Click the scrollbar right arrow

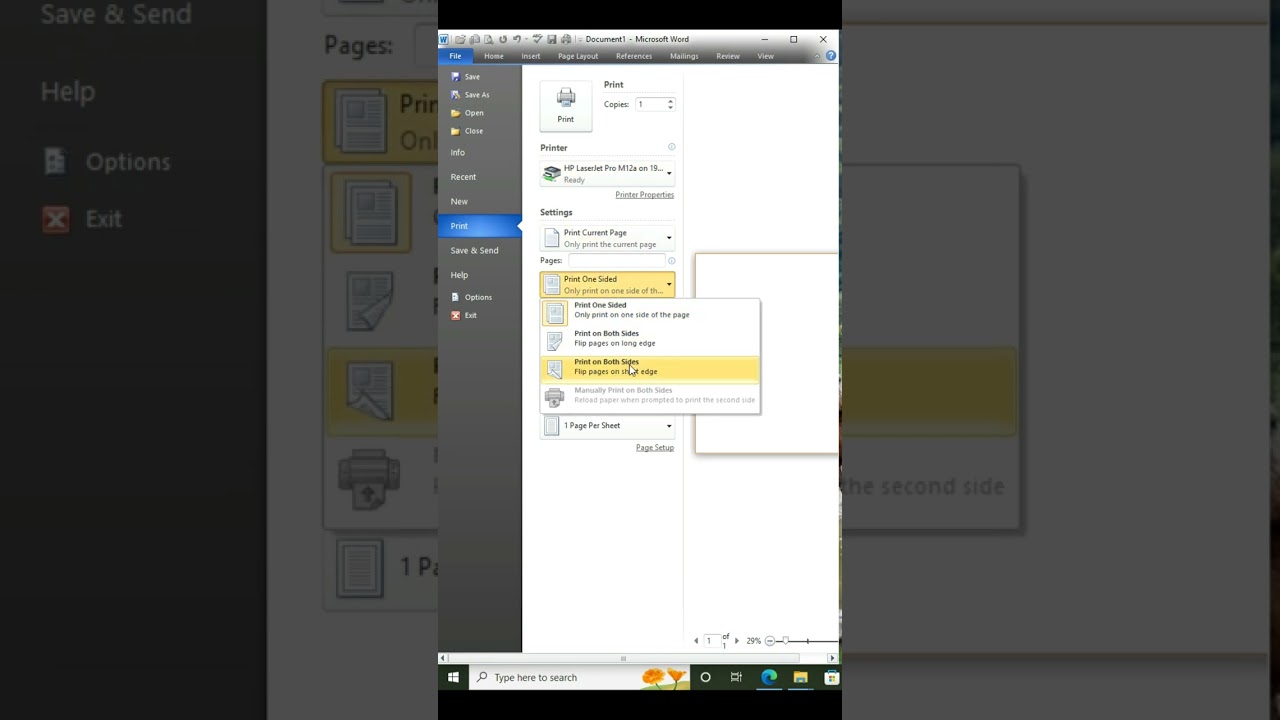[x=832, y=658]
